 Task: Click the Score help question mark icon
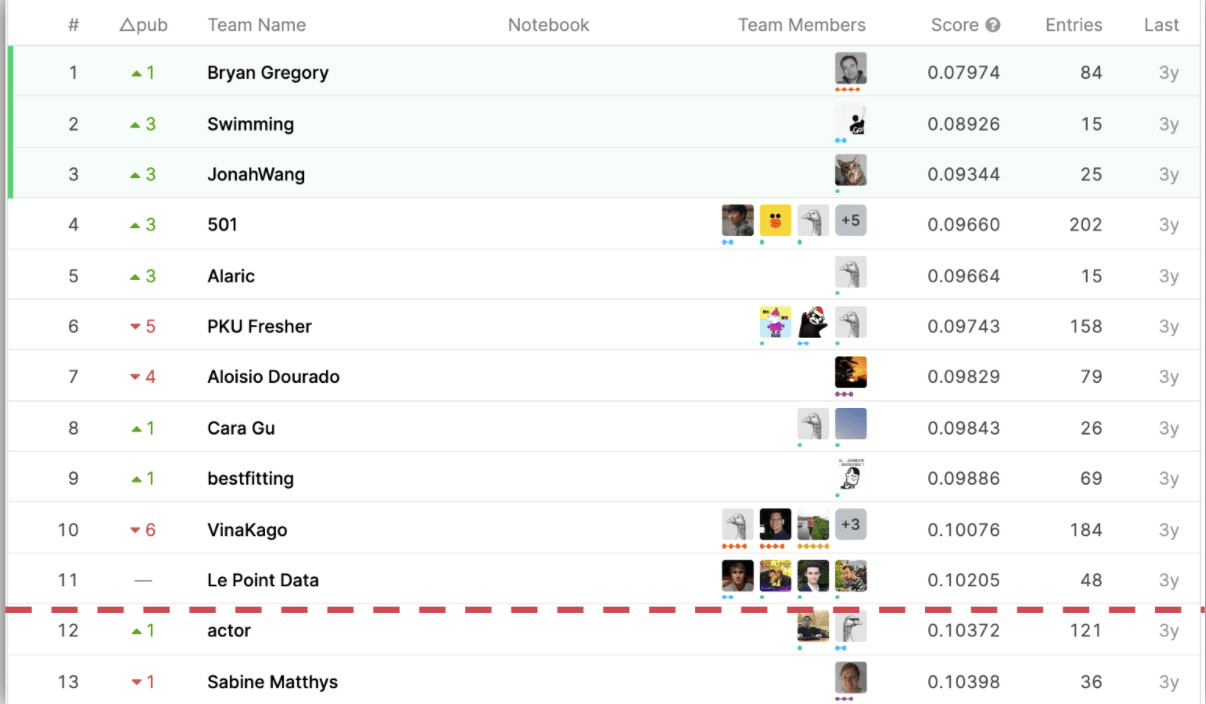993,25
